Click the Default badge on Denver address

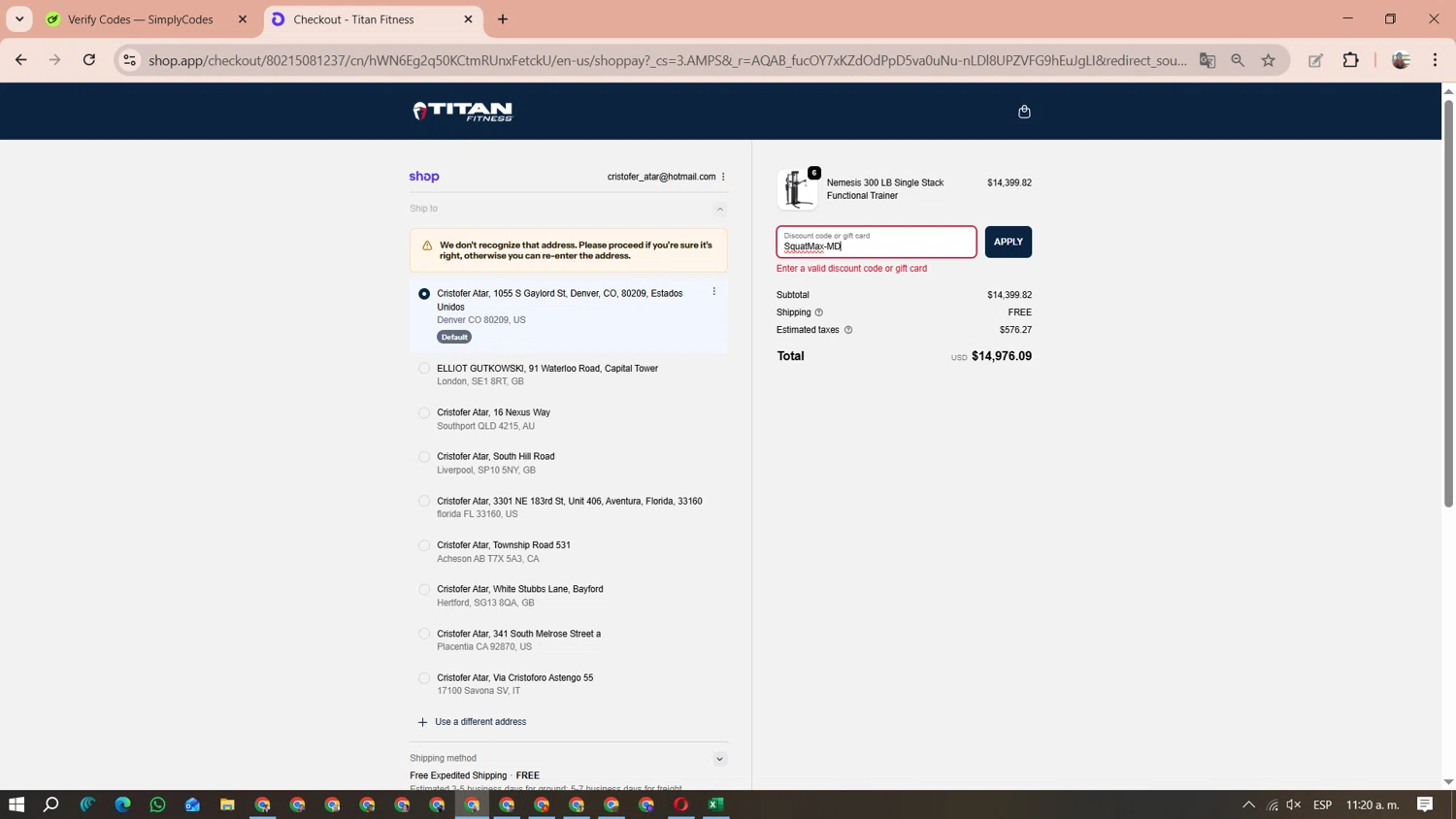[454, 337]
